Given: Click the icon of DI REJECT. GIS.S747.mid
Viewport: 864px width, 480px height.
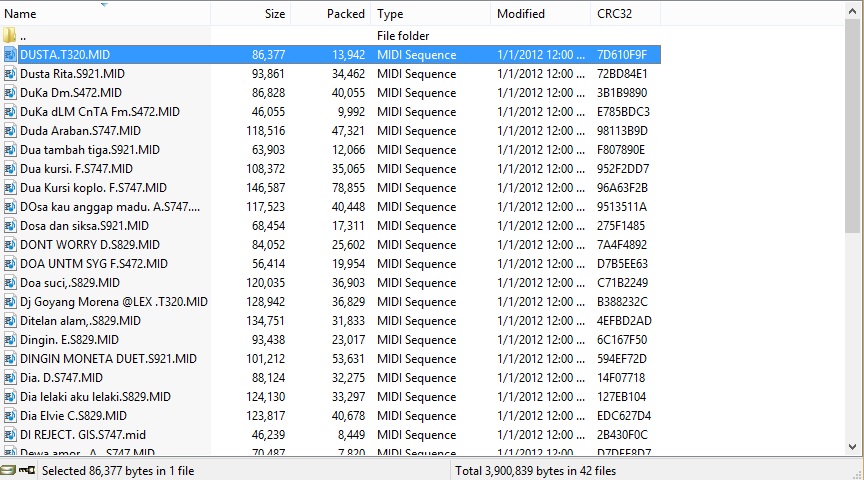Looking at the screenshot, I should click(10, 435).
